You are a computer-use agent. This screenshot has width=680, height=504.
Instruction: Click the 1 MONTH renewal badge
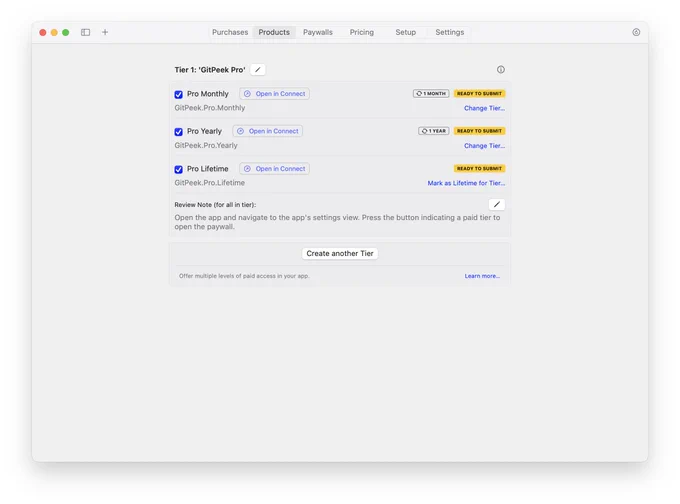pos(431,93)
